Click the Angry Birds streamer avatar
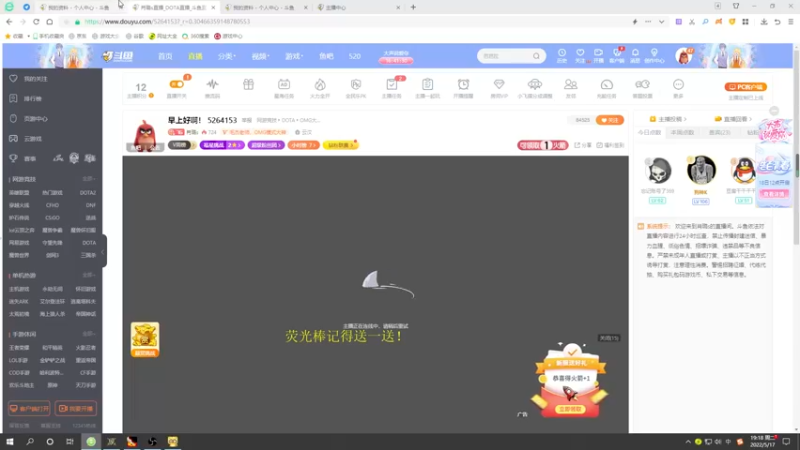The image size is (800, 450). 145,134
